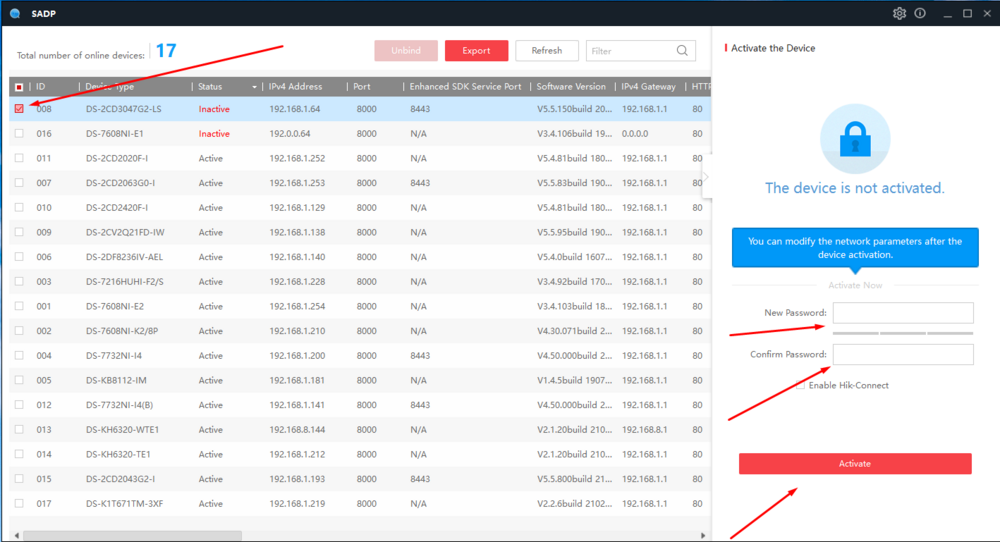This screenshot has width=1000, height=542.
Task: Click the Activate button
Action: 855,464
